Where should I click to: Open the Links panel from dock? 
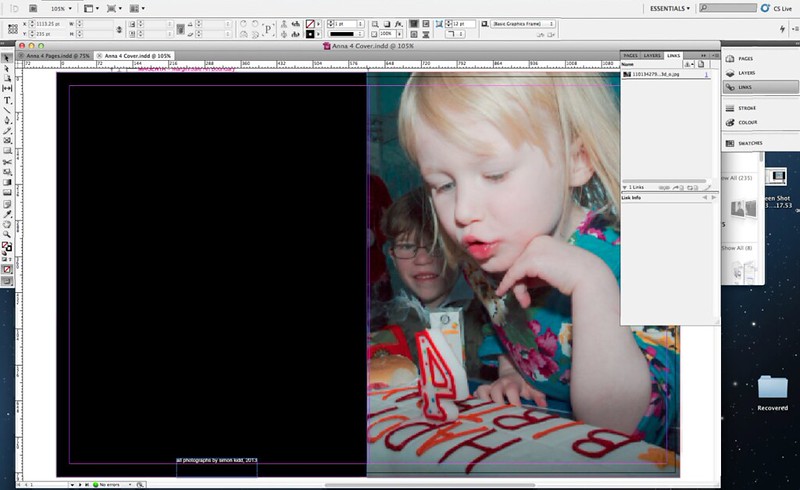761,87
